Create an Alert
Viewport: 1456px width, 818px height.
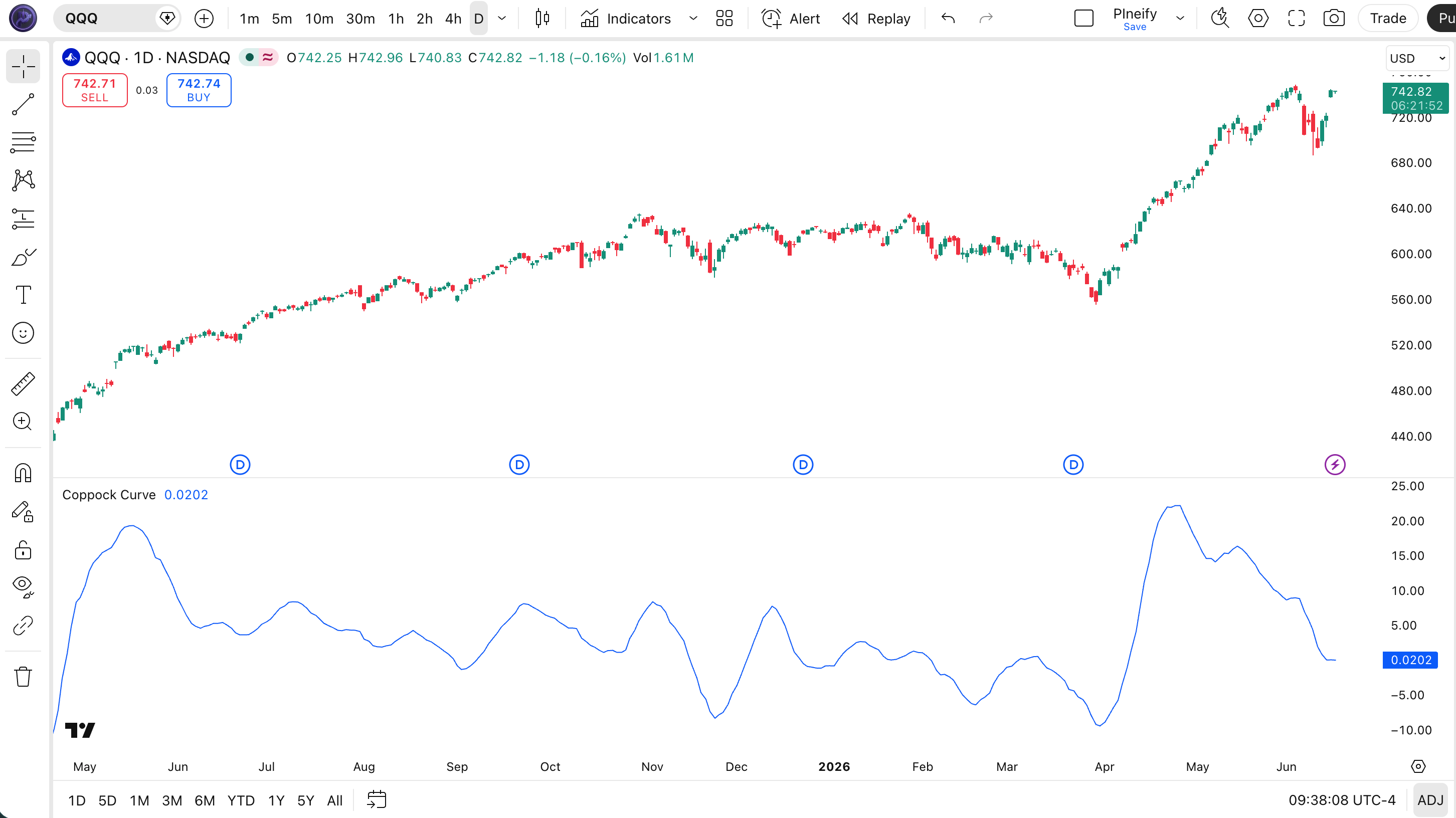[790, 19]
